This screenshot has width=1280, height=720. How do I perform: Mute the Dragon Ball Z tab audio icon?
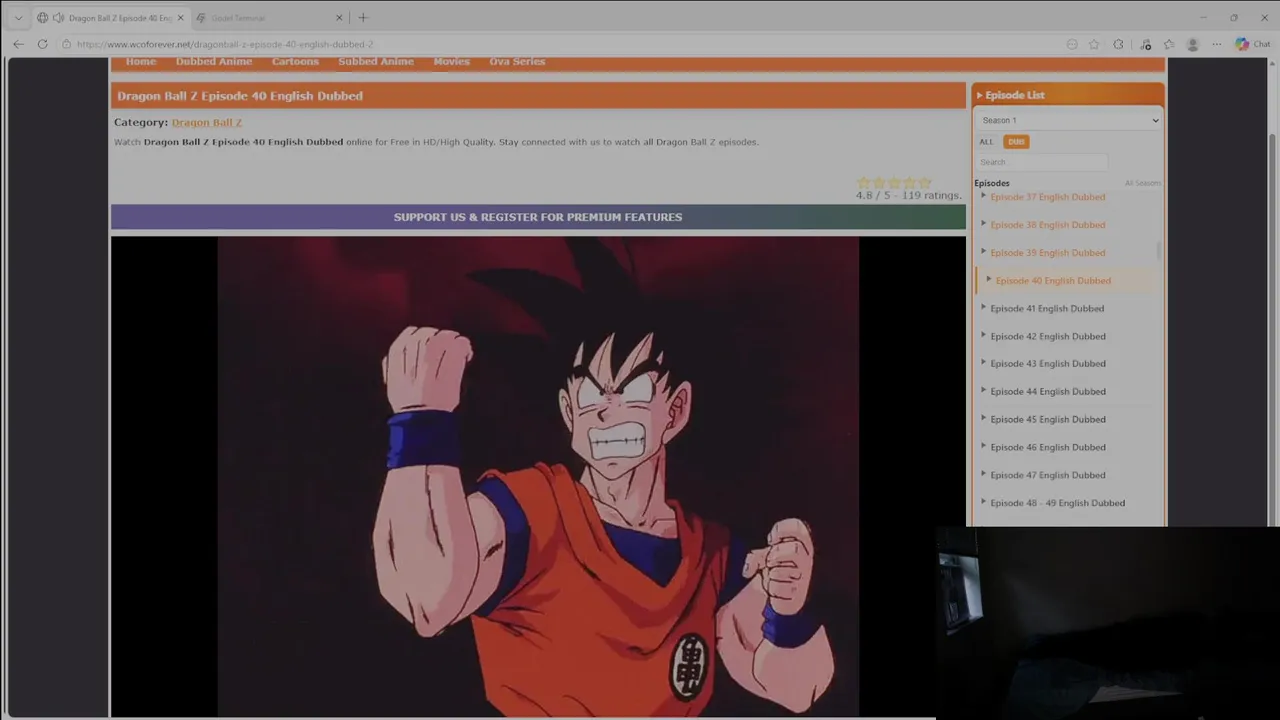point(58,17)
